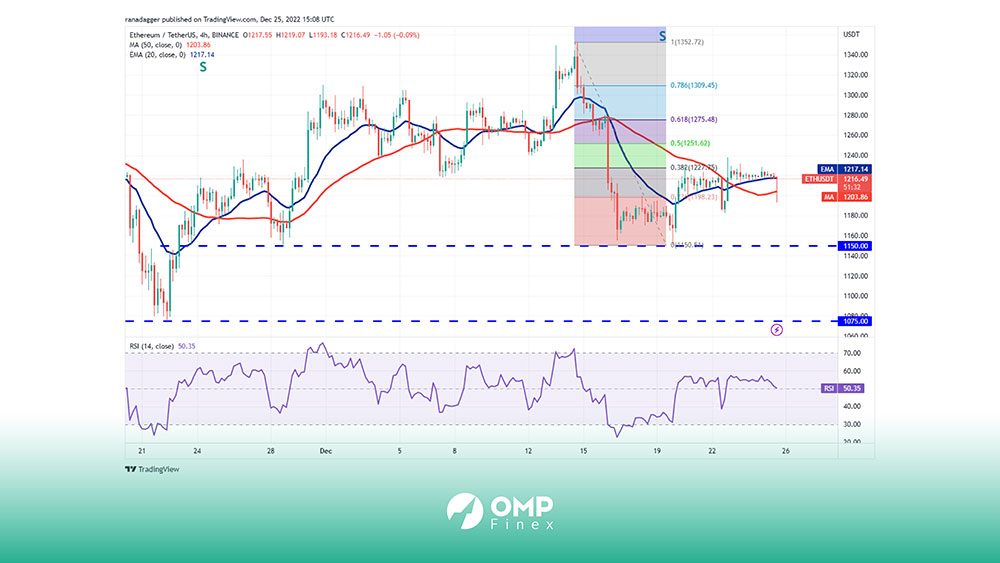Click the Fibonacci 0.786(1309.45) level label
This screenshot has width=1000, height=563.
pos(693,85)
